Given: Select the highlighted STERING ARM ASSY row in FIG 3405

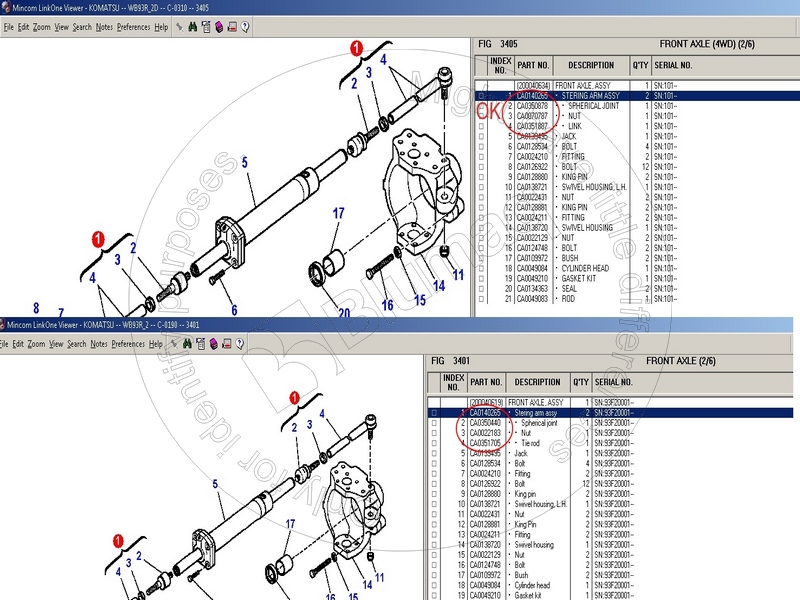Looking at the screenshot, I should (590, 96).
